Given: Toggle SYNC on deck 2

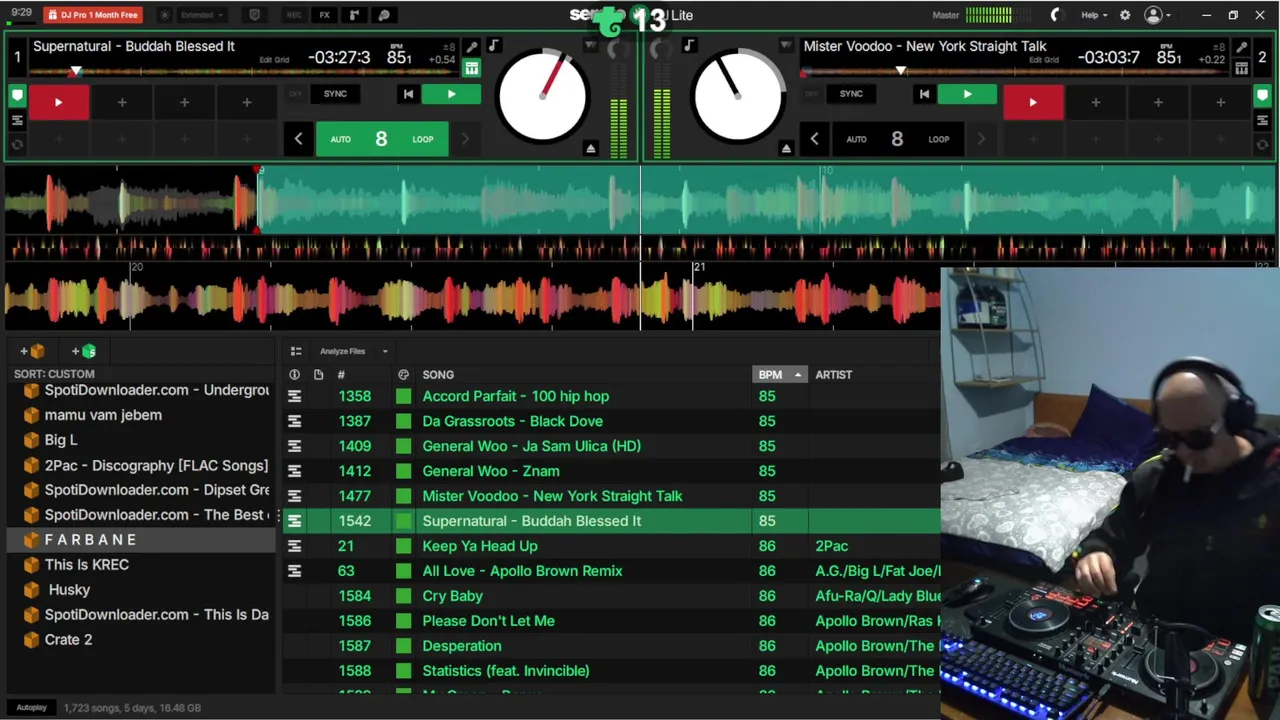Looking at the screenshot, I should click(851, 94).
